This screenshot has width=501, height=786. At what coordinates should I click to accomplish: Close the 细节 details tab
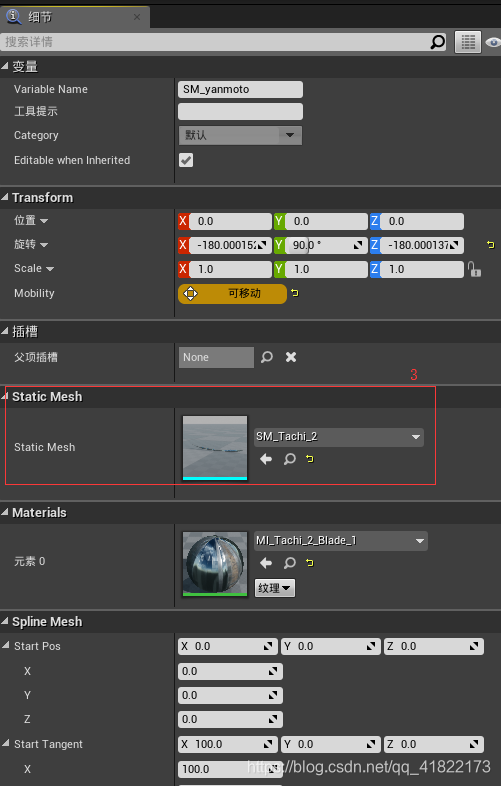pyautogui.click(x=137, y=17)
